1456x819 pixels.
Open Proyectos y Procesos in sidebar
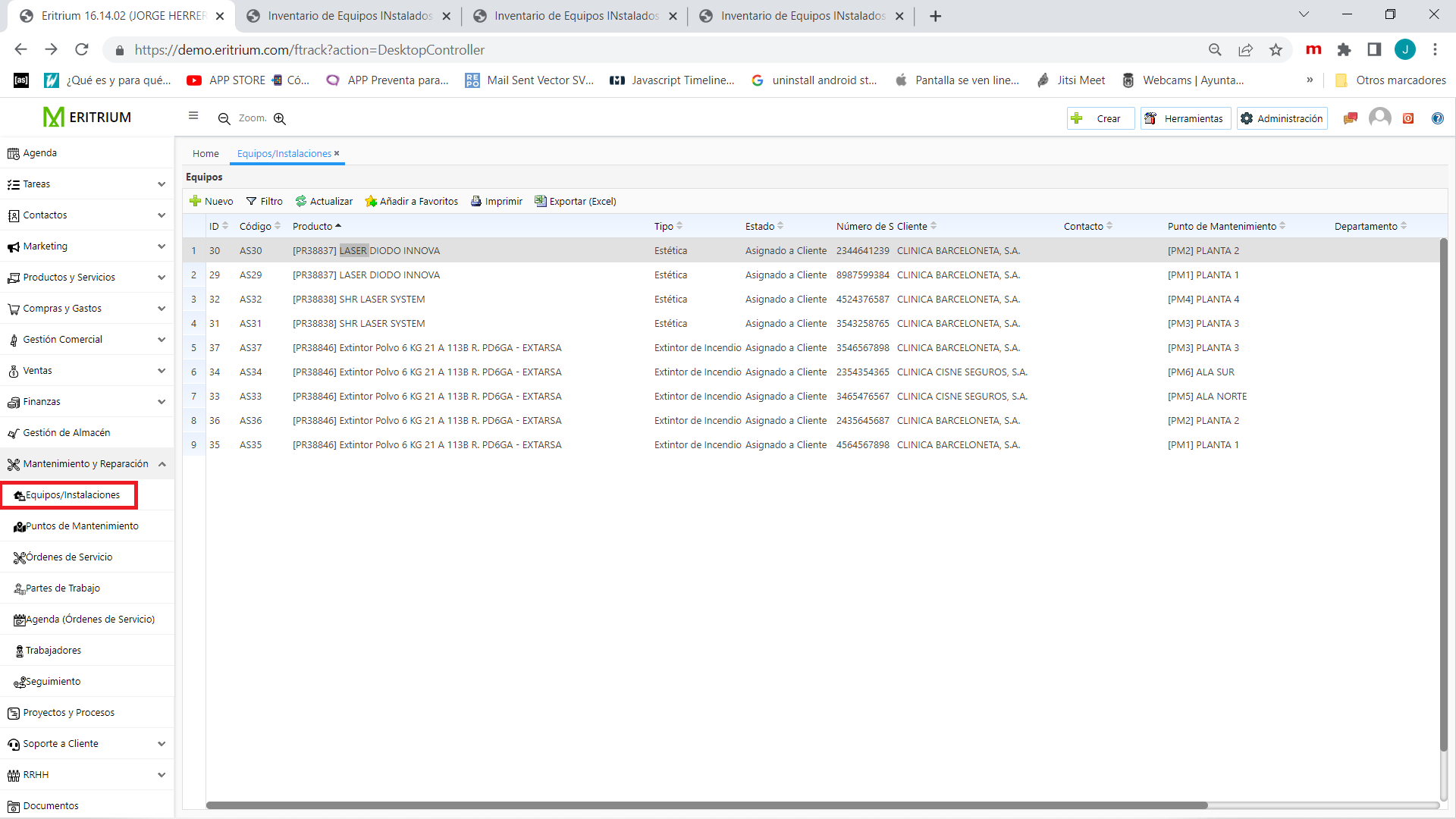pyautogui.click(x=87, y=713)
